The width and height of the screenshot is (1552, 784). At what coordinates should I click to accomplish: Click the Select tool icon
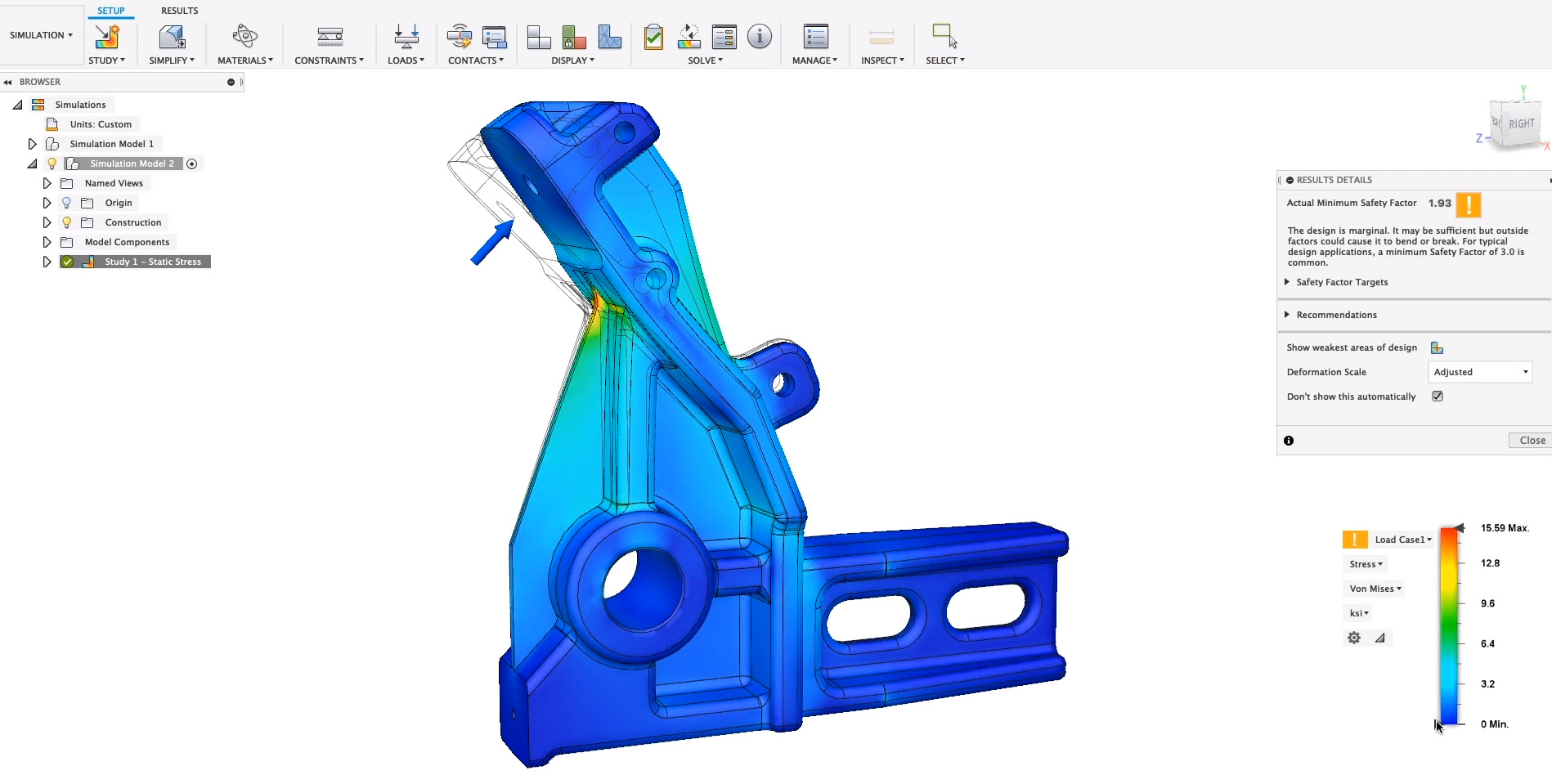tap(944, 36)
